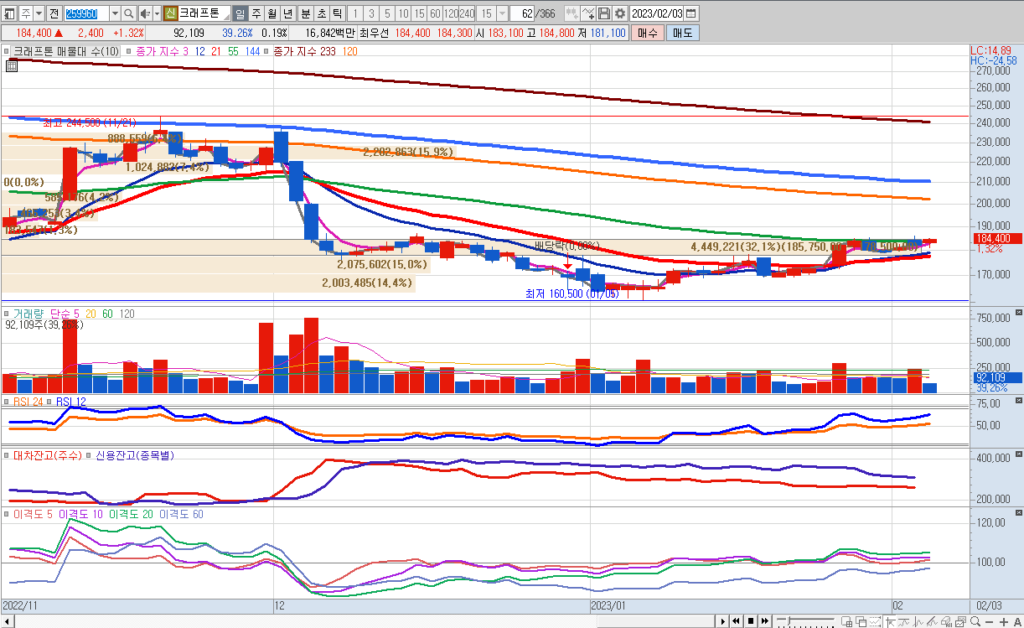The image size is (1024, 628).
Task: Select the 분 (minute) chart tab
Action: click(305, 13)
